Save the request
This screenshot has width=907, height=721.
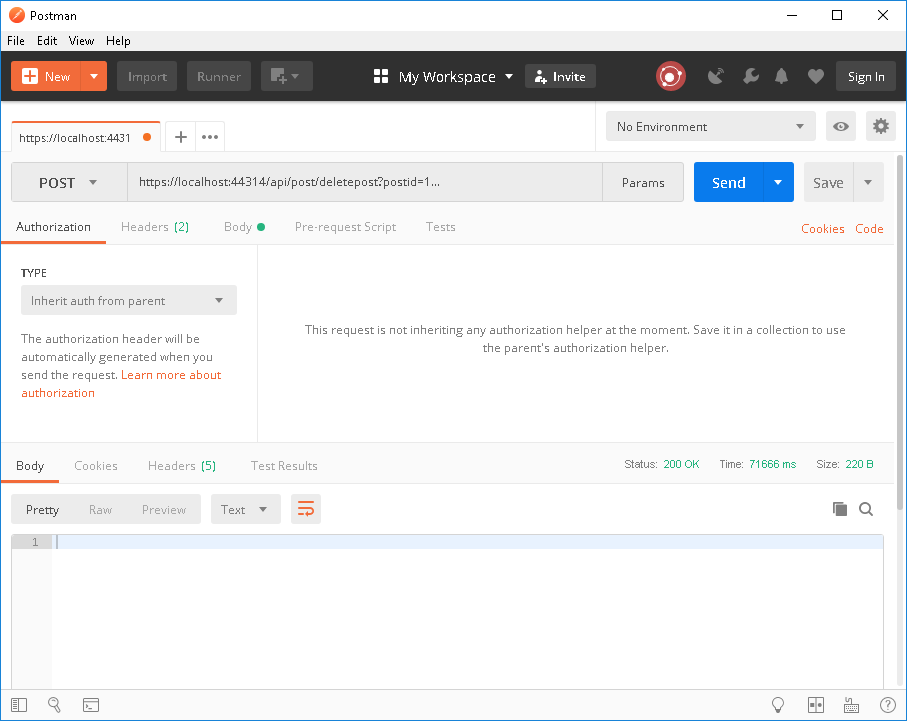pyautogui.click(x=828, y=182)
